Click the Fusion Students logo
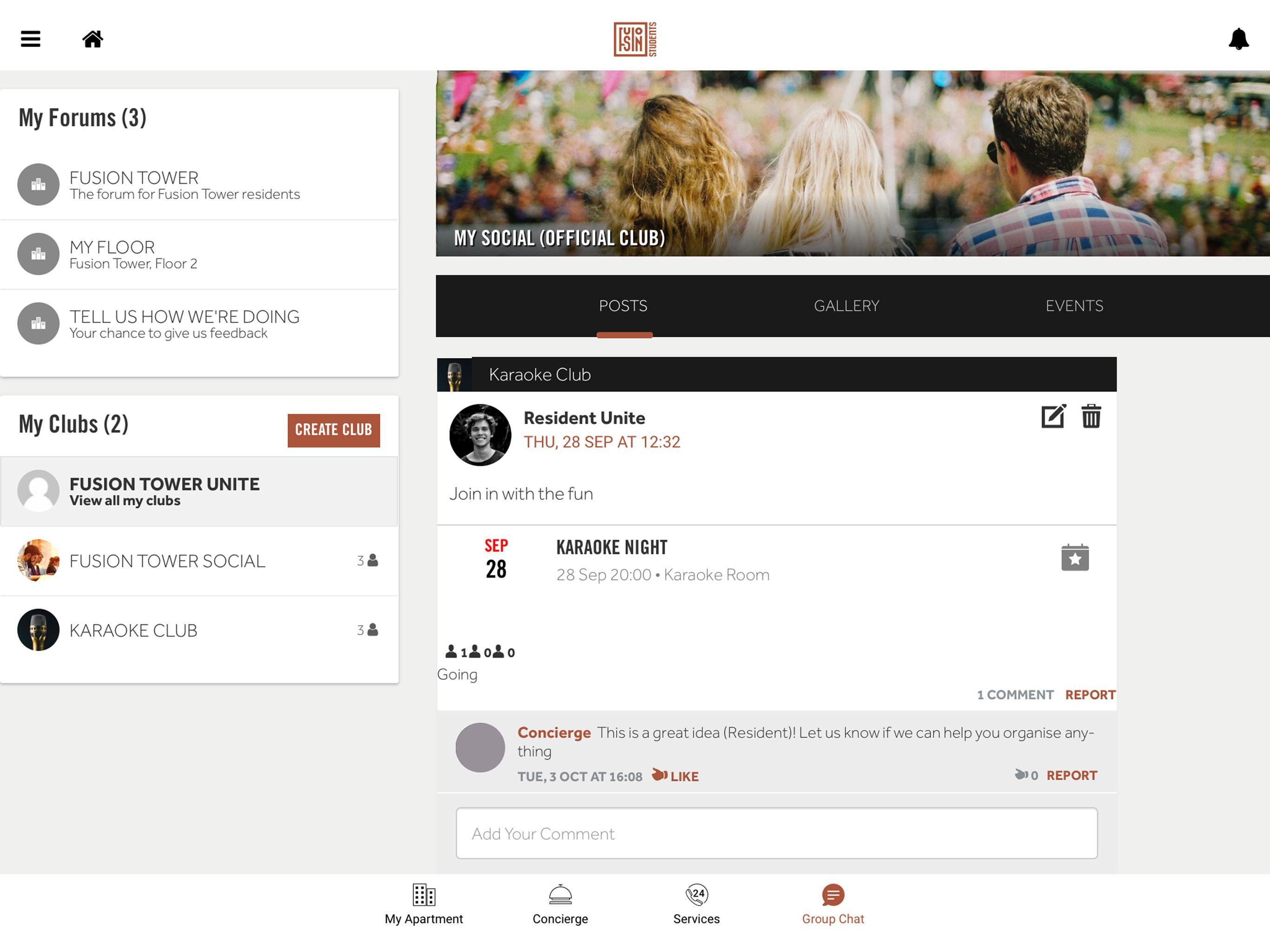Viewport: 1270px width, 952px height. (635, 39)
